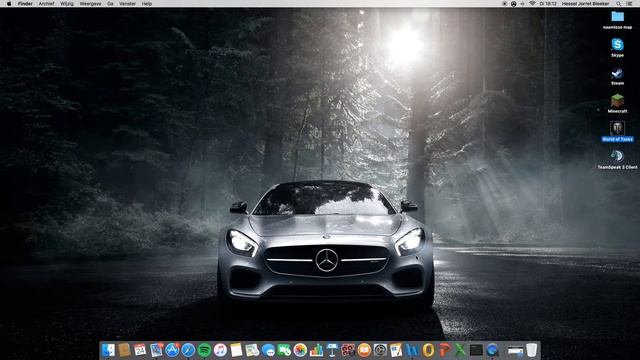Open Microsoft Word in the dock
This screenshot has height=360, width=640.
pyautogui.click(x=412, y=350)
